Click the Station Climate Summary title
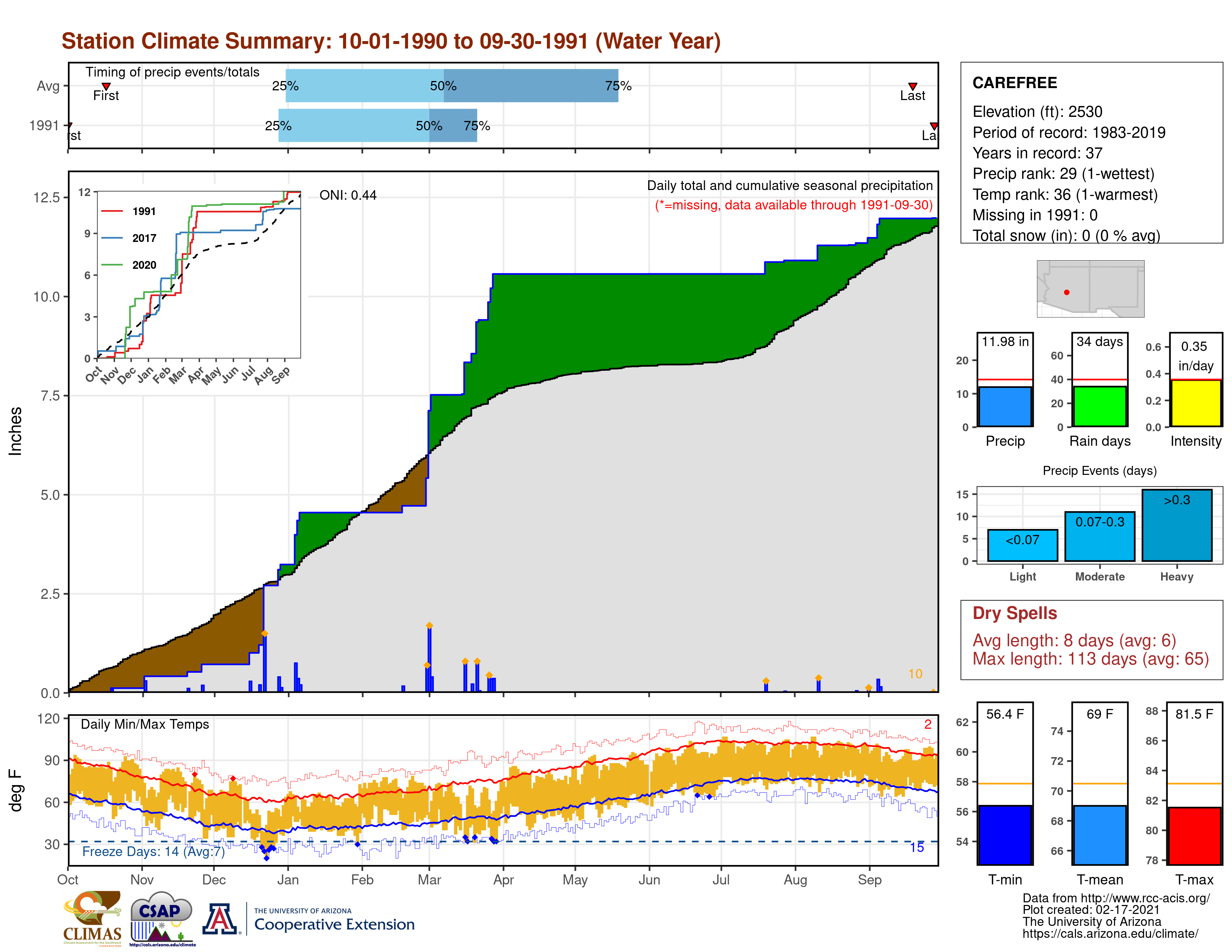Viewport: 1232px width, 952px height. coord(391,41)
